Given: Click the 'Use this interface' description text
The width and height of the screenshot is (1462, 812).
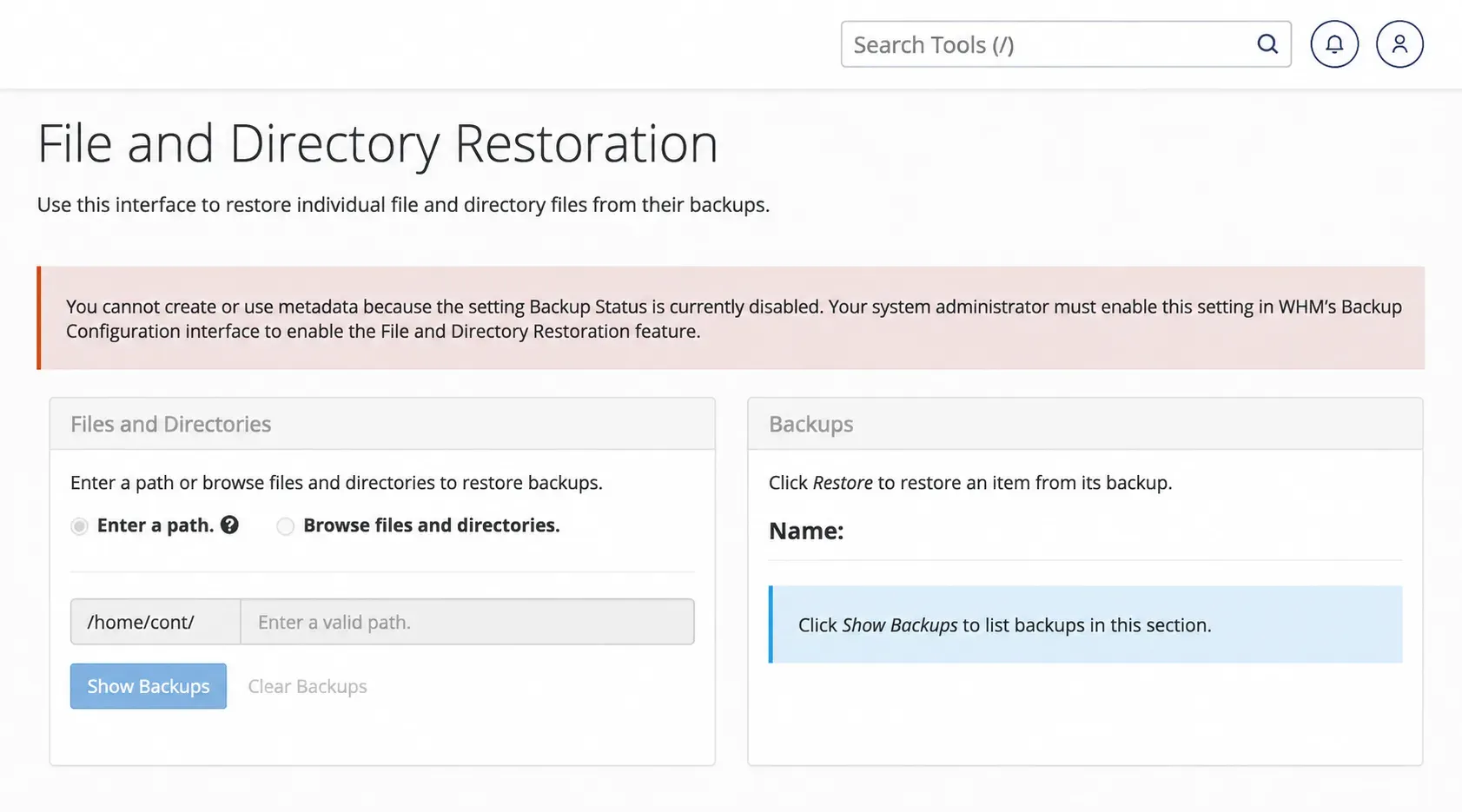Looking at the screenshot, I should click(x=403, y=205).
